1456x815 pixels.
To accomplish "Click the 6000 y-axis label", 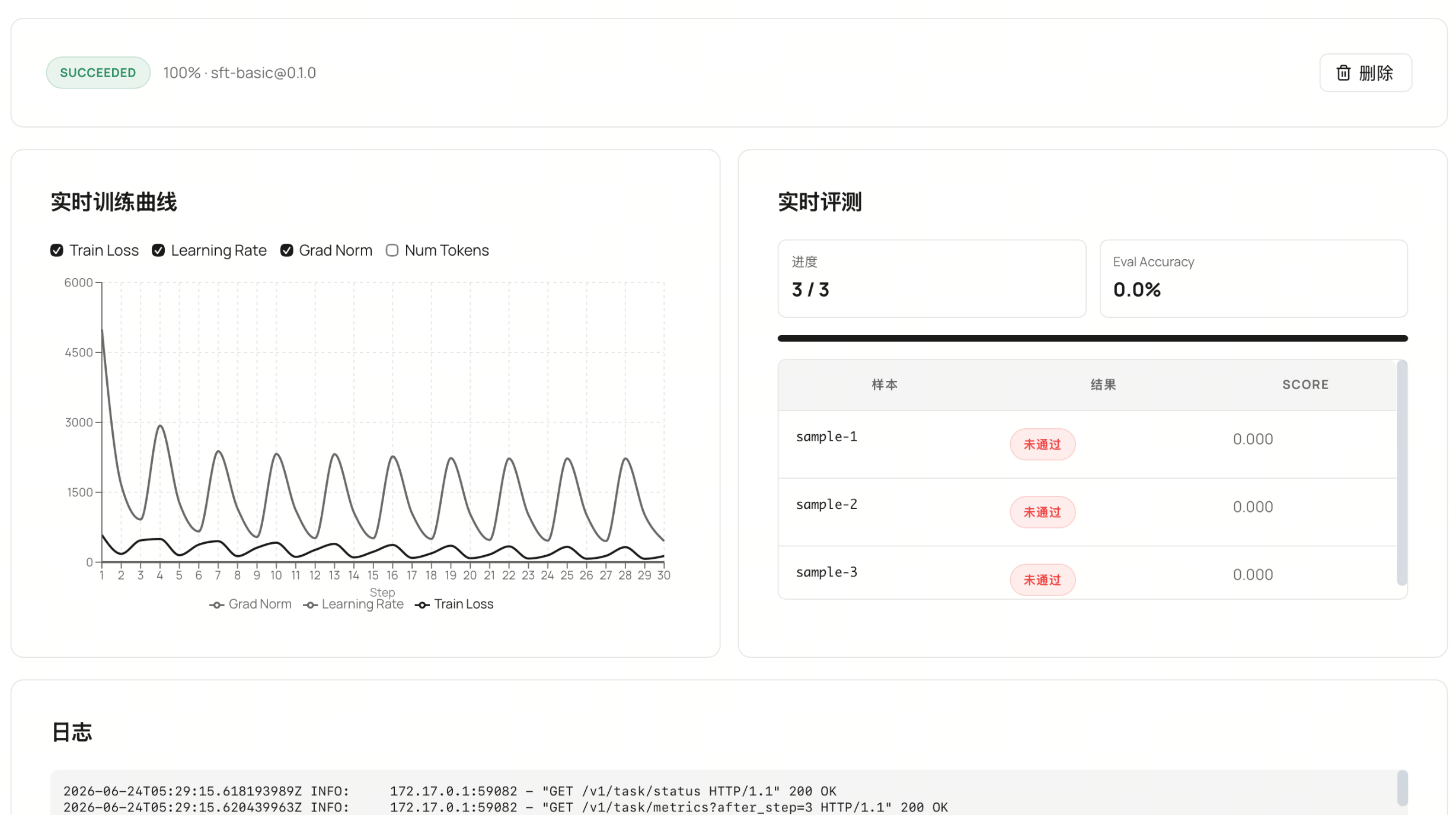I will (78, 282).
